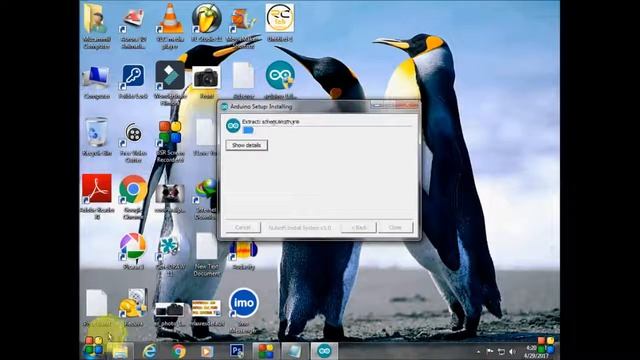
Task: Open Internet Download Manager desktop shortcut
Action: (x=206, y=198)
